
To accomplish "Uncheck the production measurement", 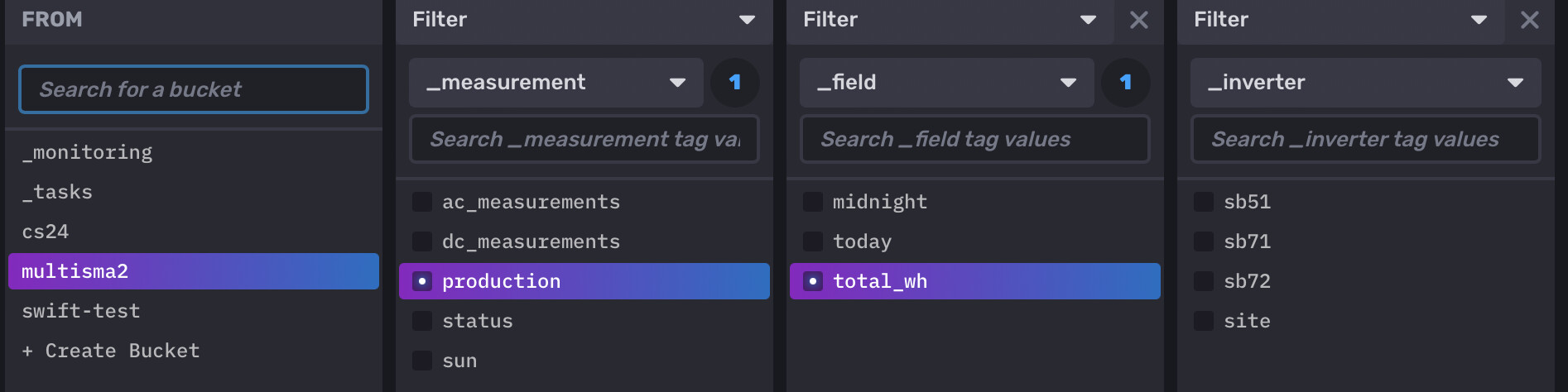I will tap(422, 281).
